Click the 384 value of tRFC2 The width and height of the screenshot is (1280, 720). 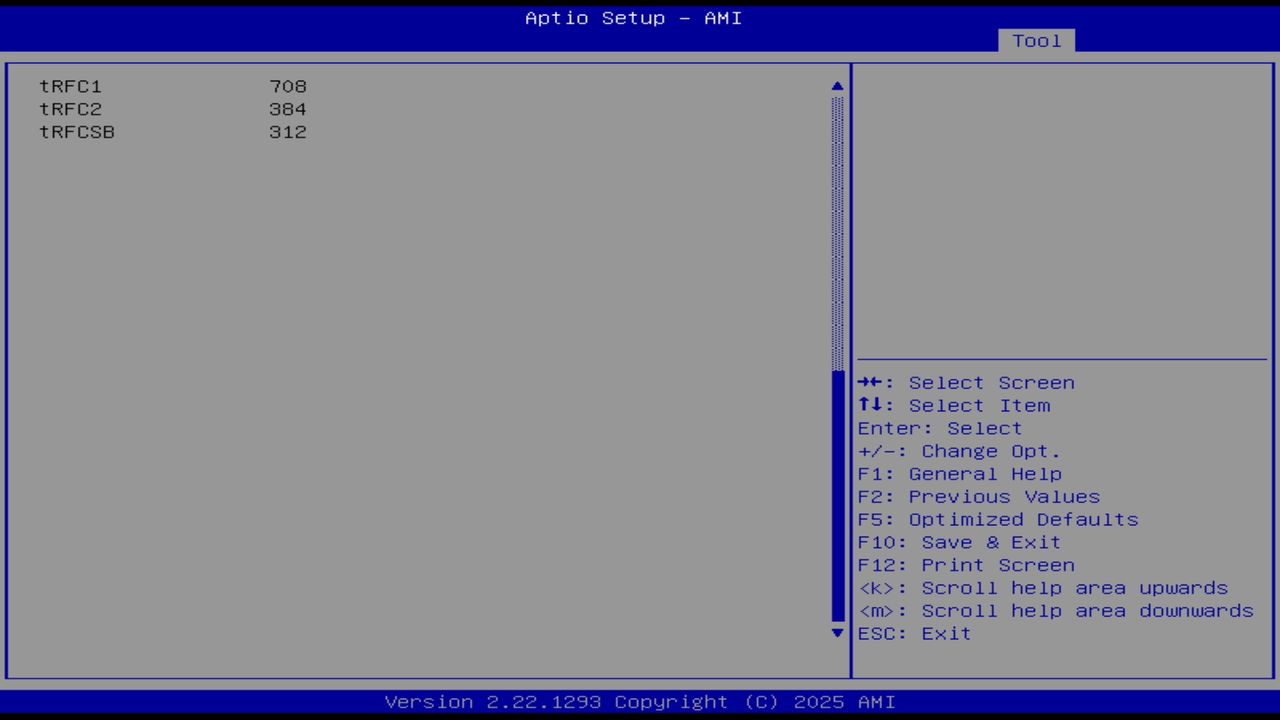coord(288,109)
